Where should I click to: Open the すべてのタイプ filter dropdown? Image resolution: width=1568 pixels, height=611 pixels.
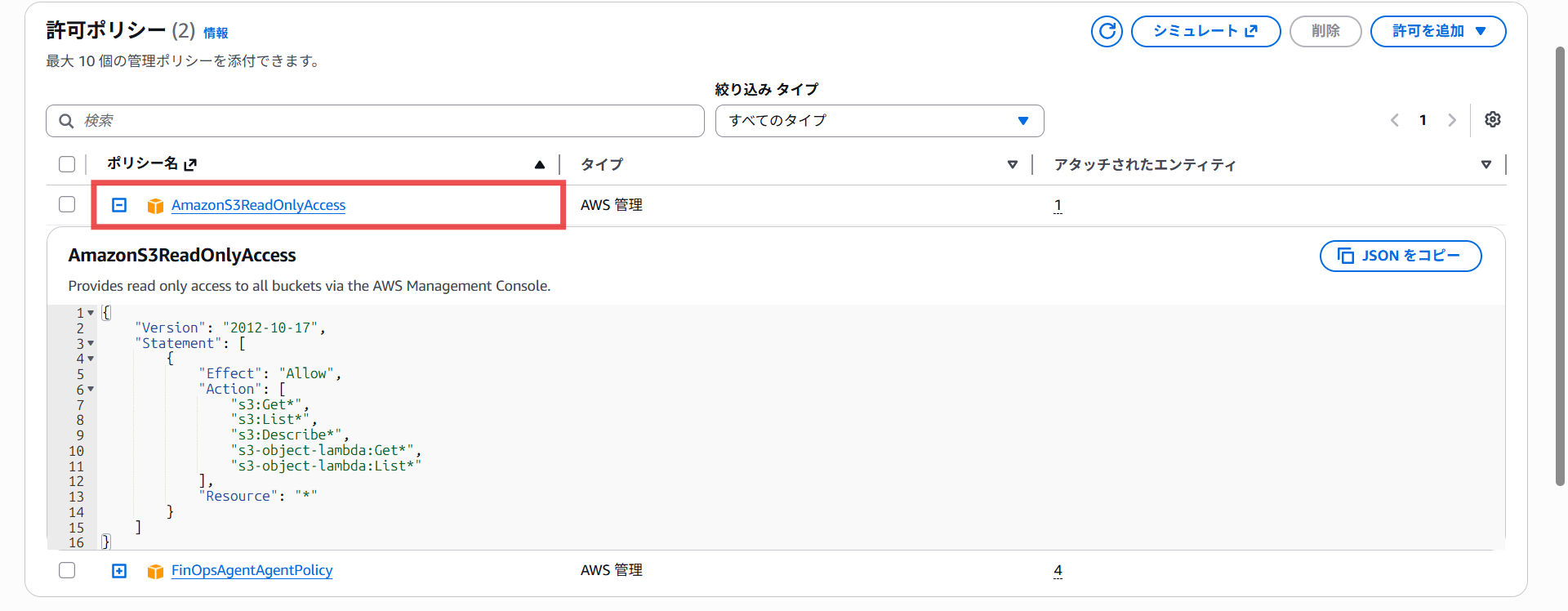point(880,121)
